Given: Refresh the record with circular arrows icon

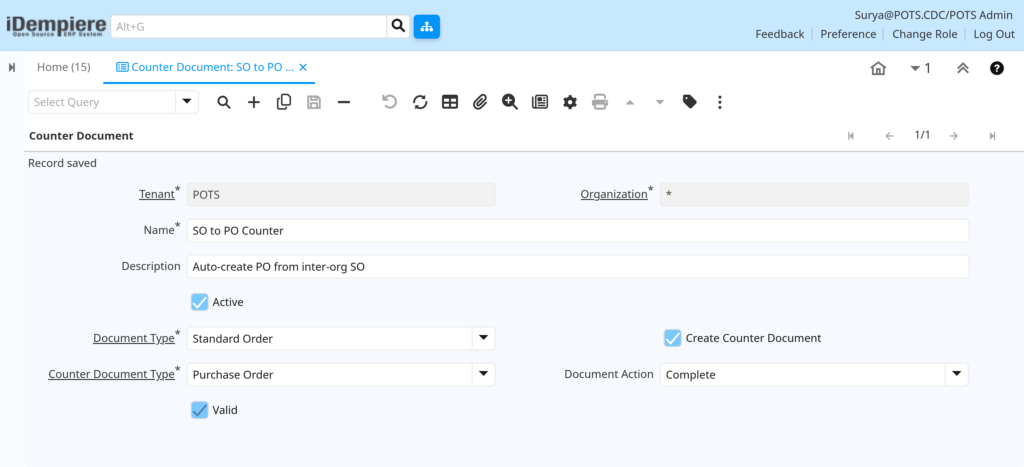Looking at the screenshot, I should pyautogui.click(x=420, y=102).
